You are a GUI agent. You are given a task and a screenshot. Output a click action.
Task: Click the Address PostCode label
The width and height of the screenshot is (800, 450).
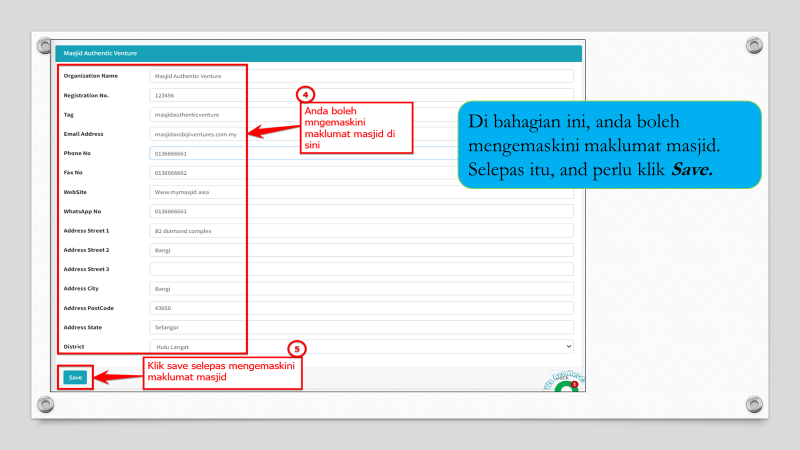(88, 308)
